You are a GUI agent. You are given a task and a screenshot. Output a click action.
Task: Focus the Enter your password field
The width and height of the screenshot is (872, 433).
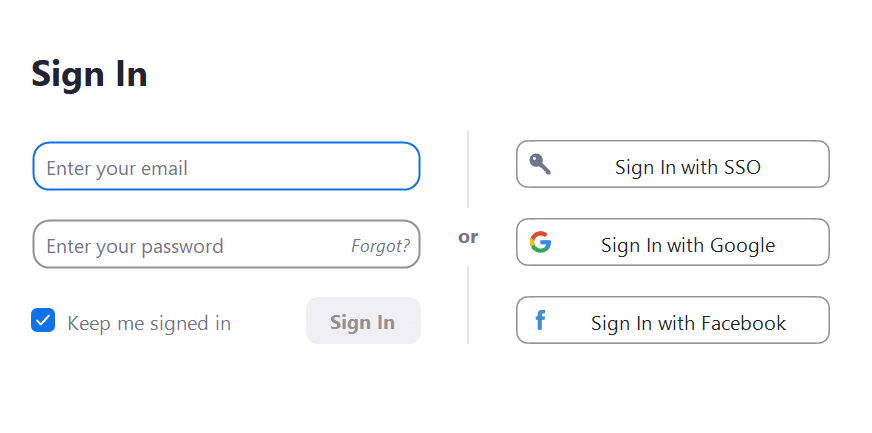[x=226, y=244]
